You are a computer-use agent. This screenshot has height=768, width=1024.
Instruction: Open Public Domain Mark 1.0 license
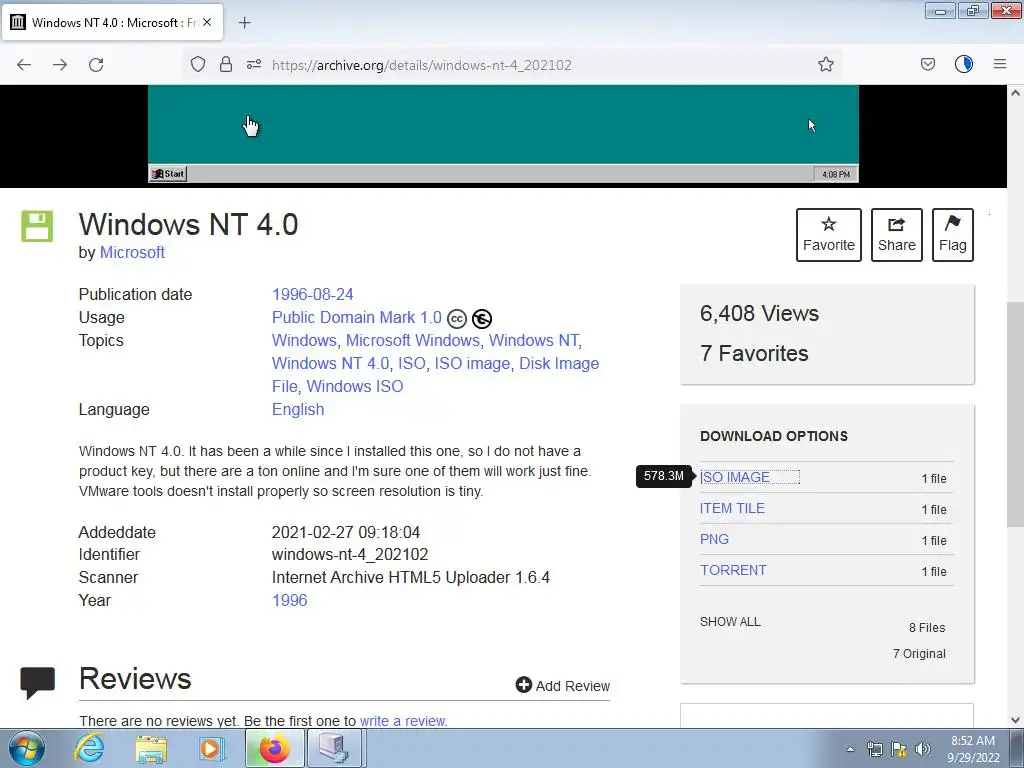[357, 317]
